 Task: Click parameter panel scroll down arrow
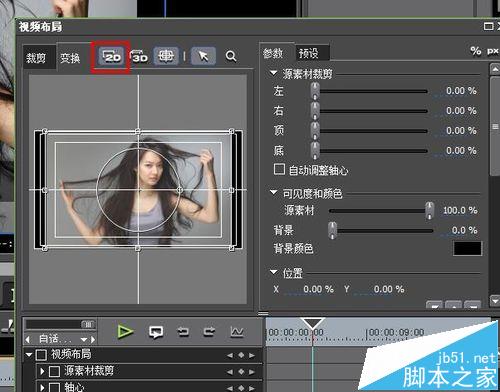[495, 301]
